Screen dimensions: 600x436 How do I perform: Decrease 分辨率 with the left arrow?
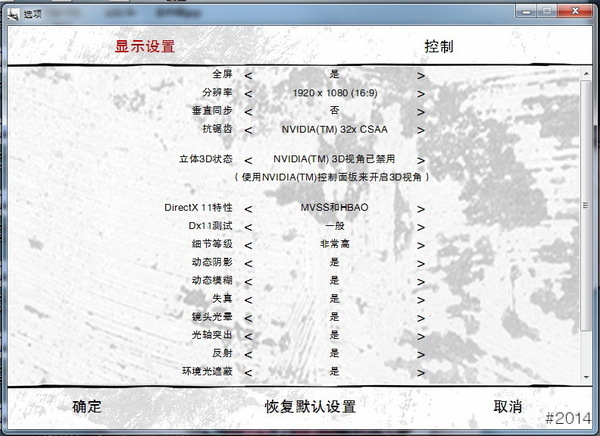point(248,94)
